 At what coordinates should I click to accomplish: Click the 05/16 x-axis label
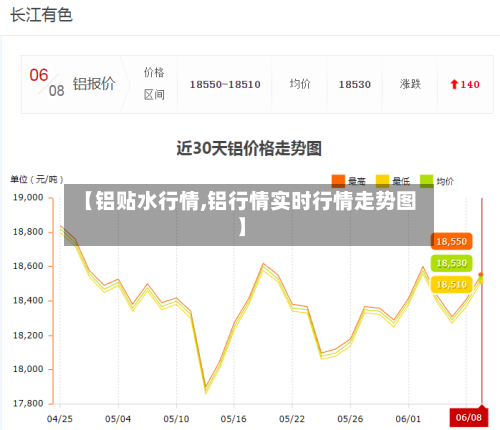233,419
